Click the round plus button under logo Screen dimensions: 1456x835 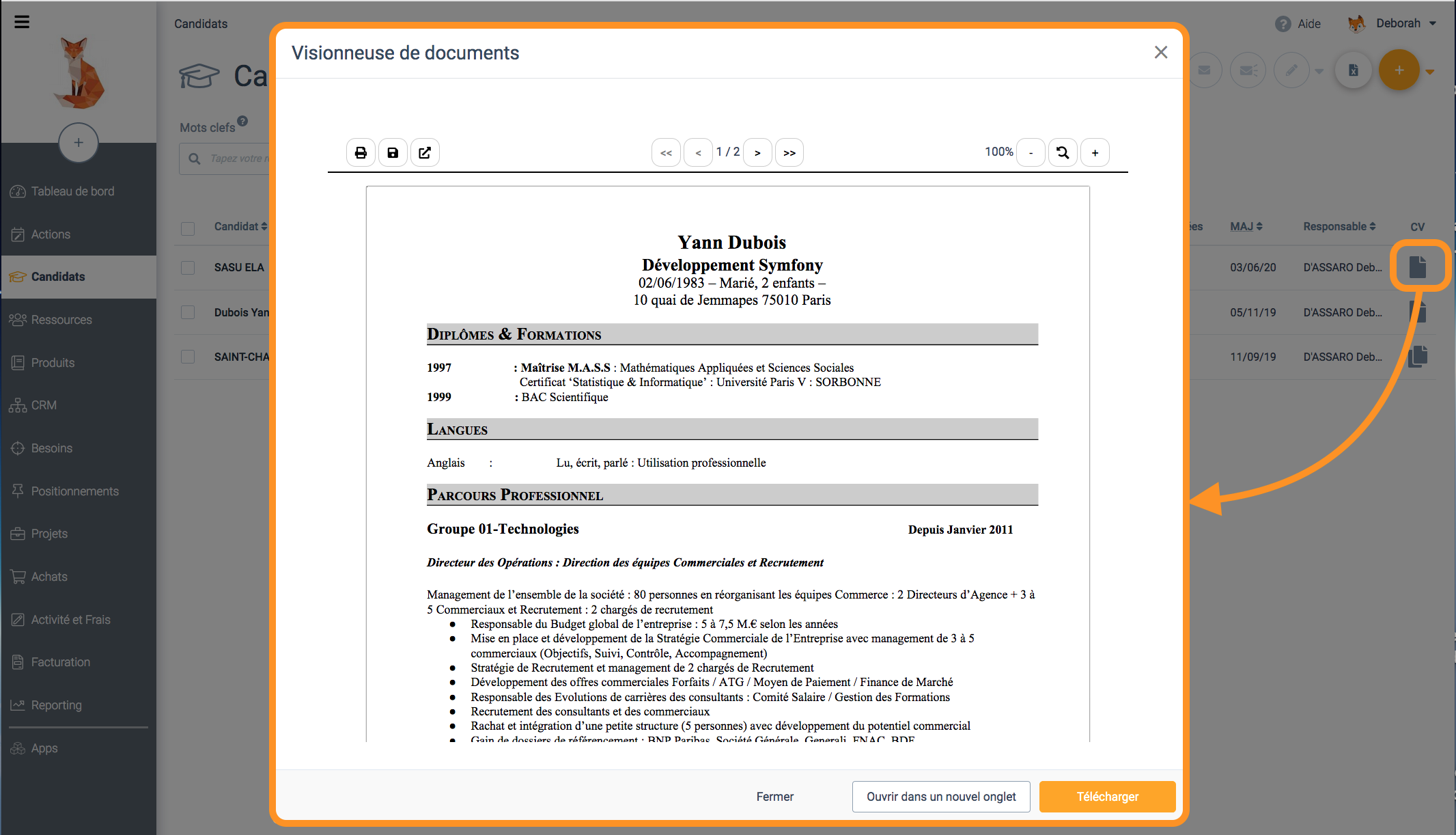click(79, 143)
